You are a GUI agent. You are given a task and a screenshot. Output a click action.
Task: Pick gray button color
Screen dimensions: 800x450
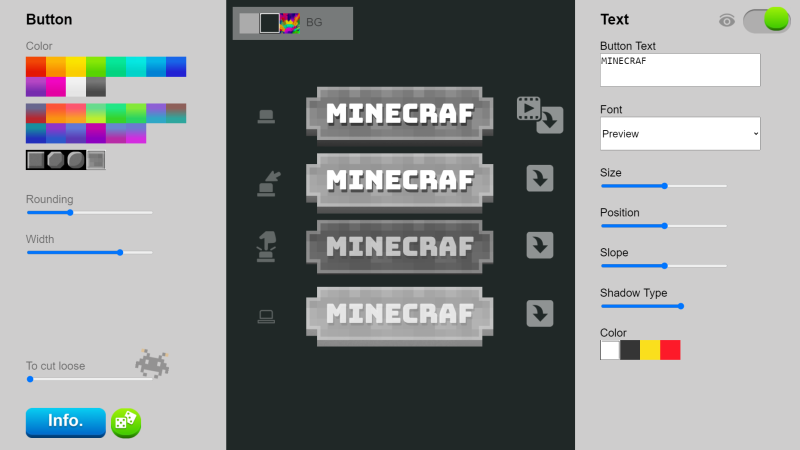click(x=95, y=87)
